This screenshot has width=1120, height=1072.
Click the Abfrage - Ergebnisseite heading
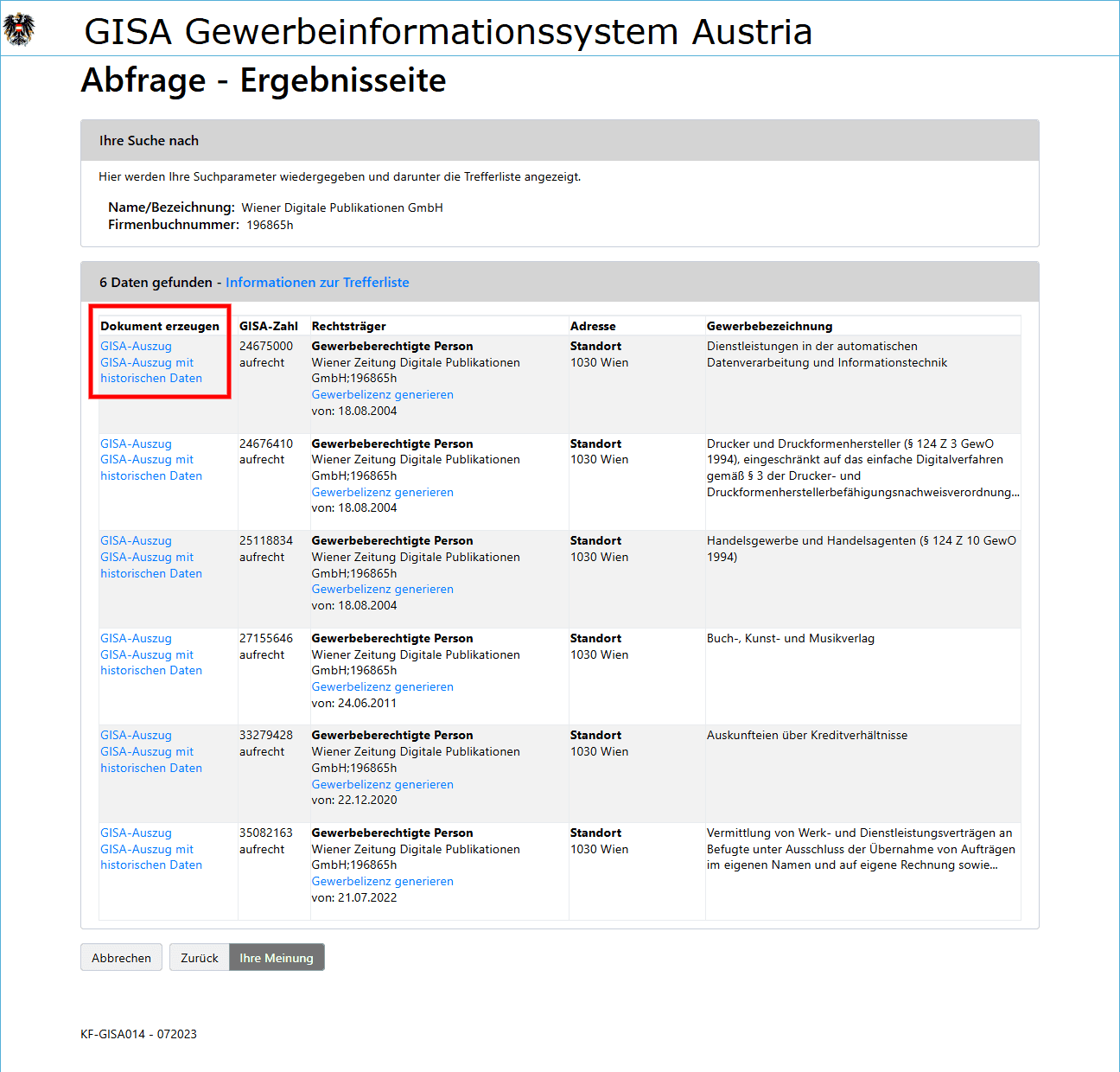pyautogui.click(x=264, y=80)
